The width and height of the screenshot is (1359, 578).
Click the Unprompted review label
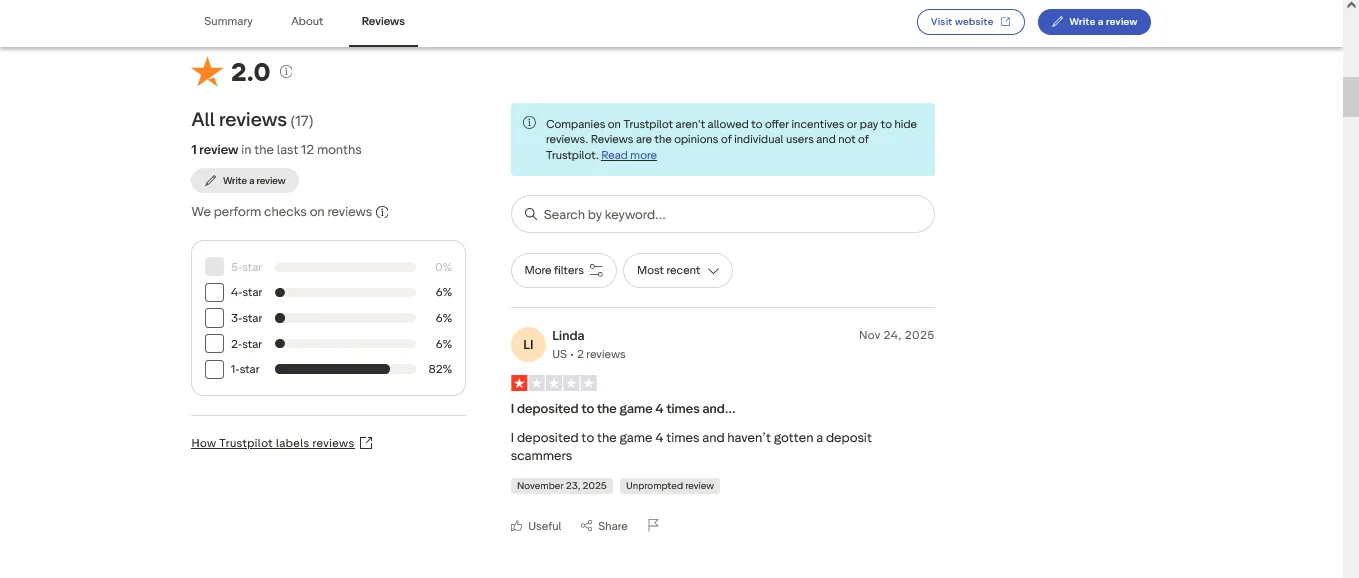click(x=670, y=486)
